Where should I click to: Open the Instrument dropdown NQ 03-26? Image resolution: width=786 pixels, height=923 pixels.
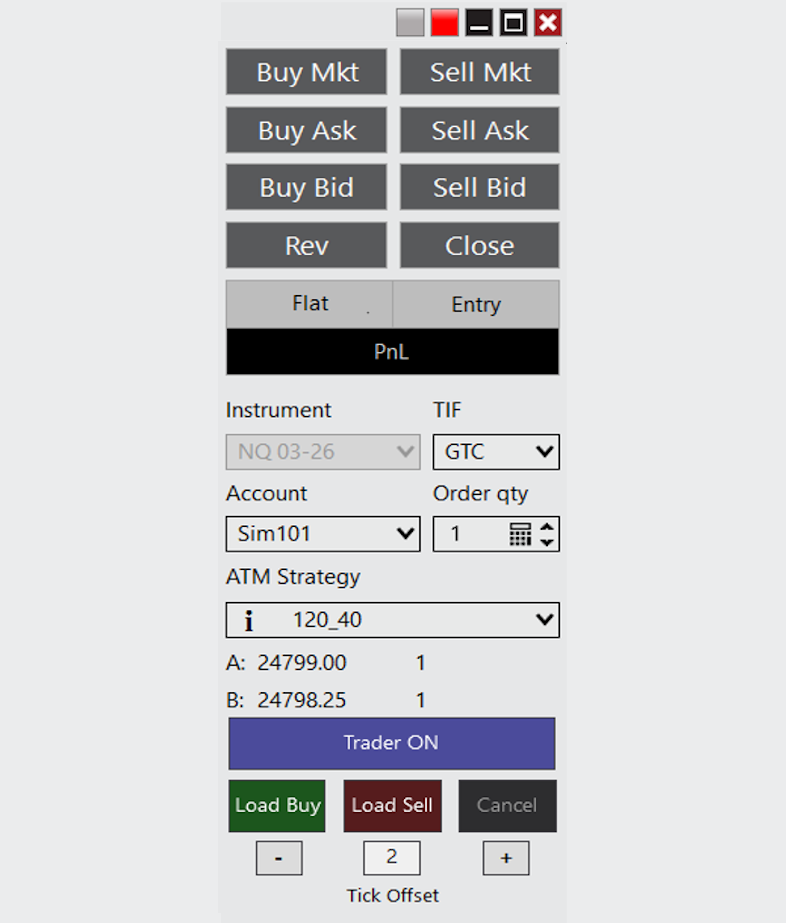coord(322,452)
